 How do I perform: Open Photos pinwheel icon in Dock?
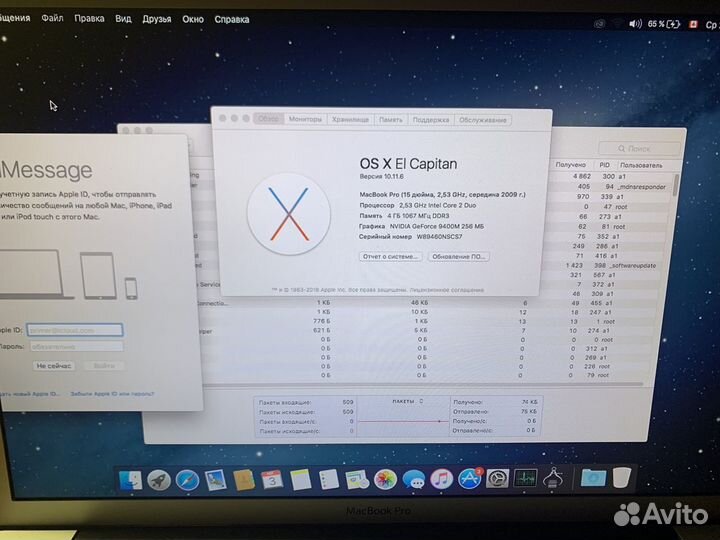pos(385,480)
